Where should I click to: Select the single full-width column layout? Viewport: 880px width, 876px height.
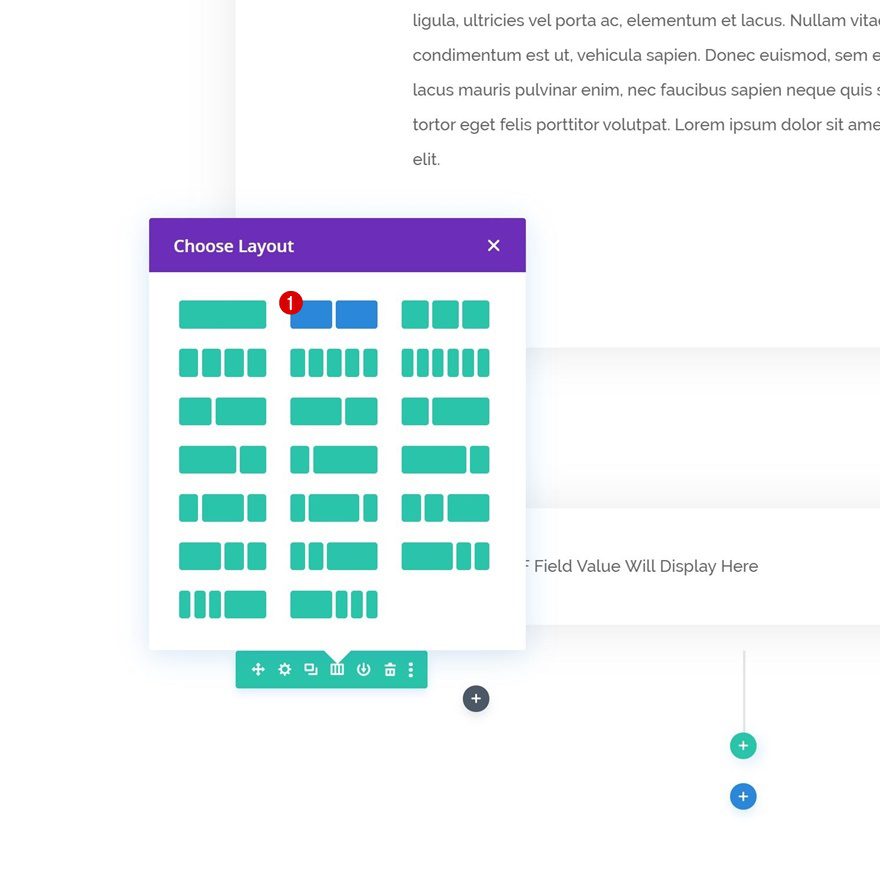tap(222, 313)
